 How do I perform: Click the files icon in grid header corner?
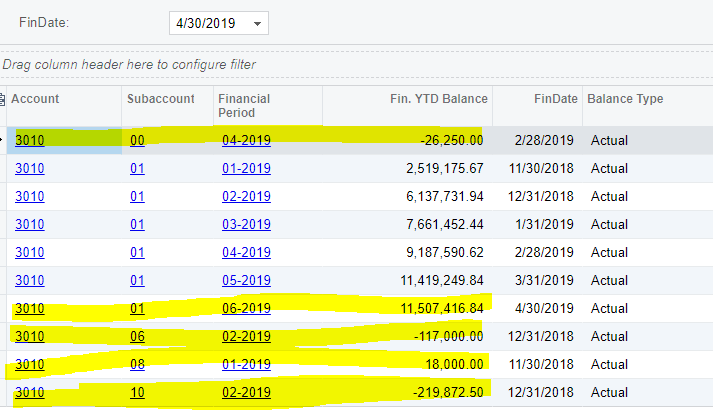pyautogui.click(x=3, y=99)
